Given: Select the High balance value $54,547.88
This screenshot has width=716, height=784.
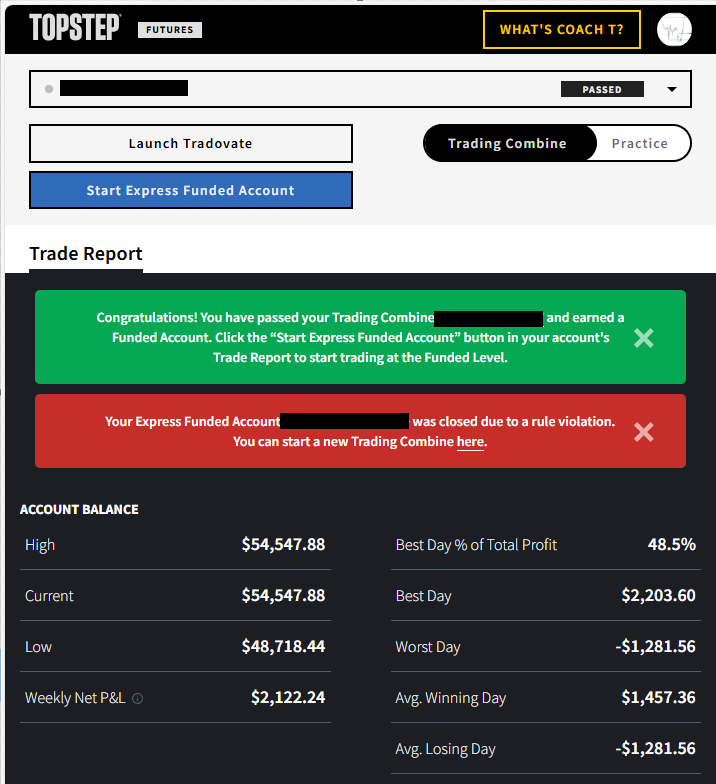Looking at the screenshot, I should [x=284, y=544].
